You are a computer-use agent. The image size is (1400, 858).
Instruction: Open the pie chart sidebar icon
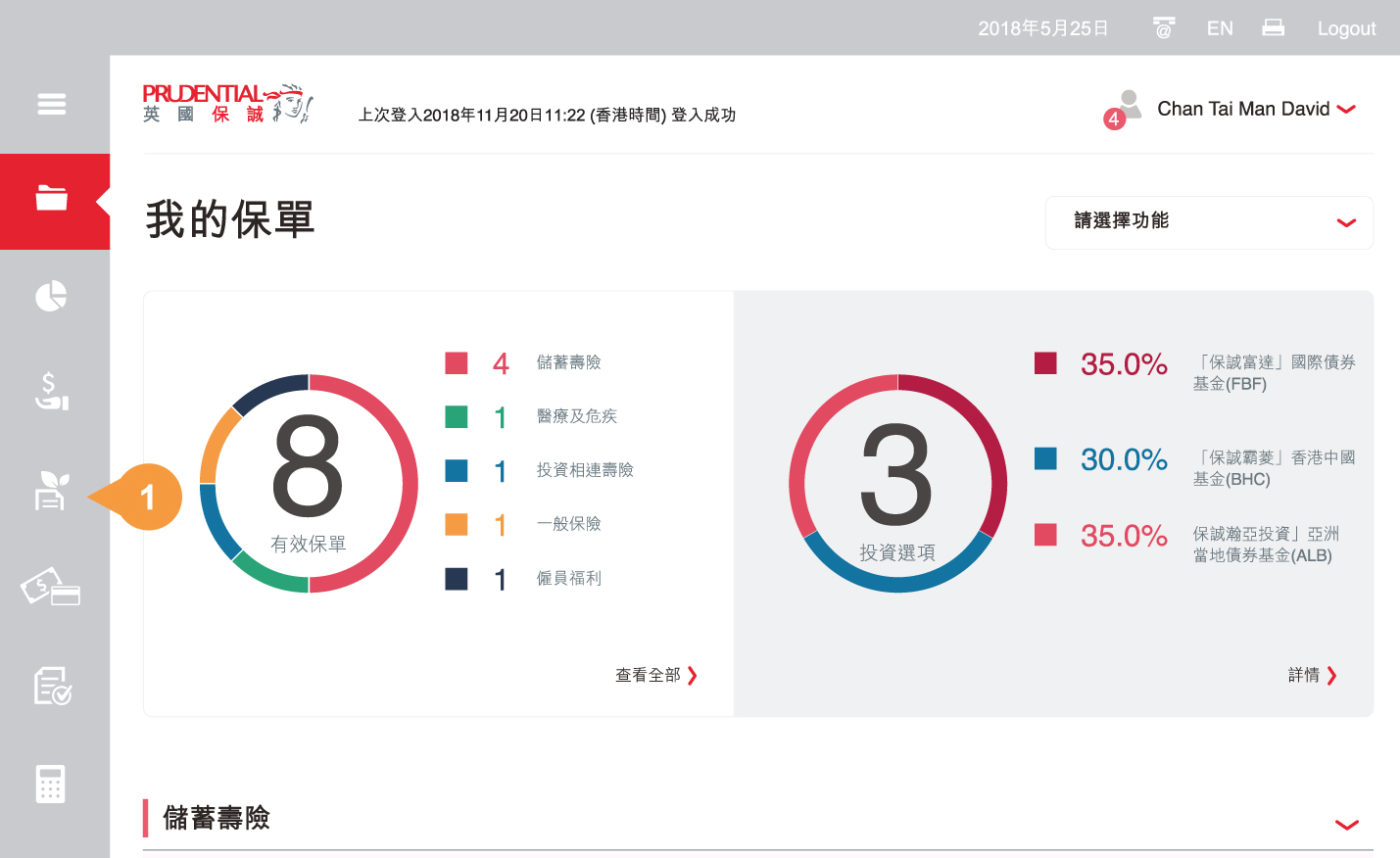tap(52, 296)
